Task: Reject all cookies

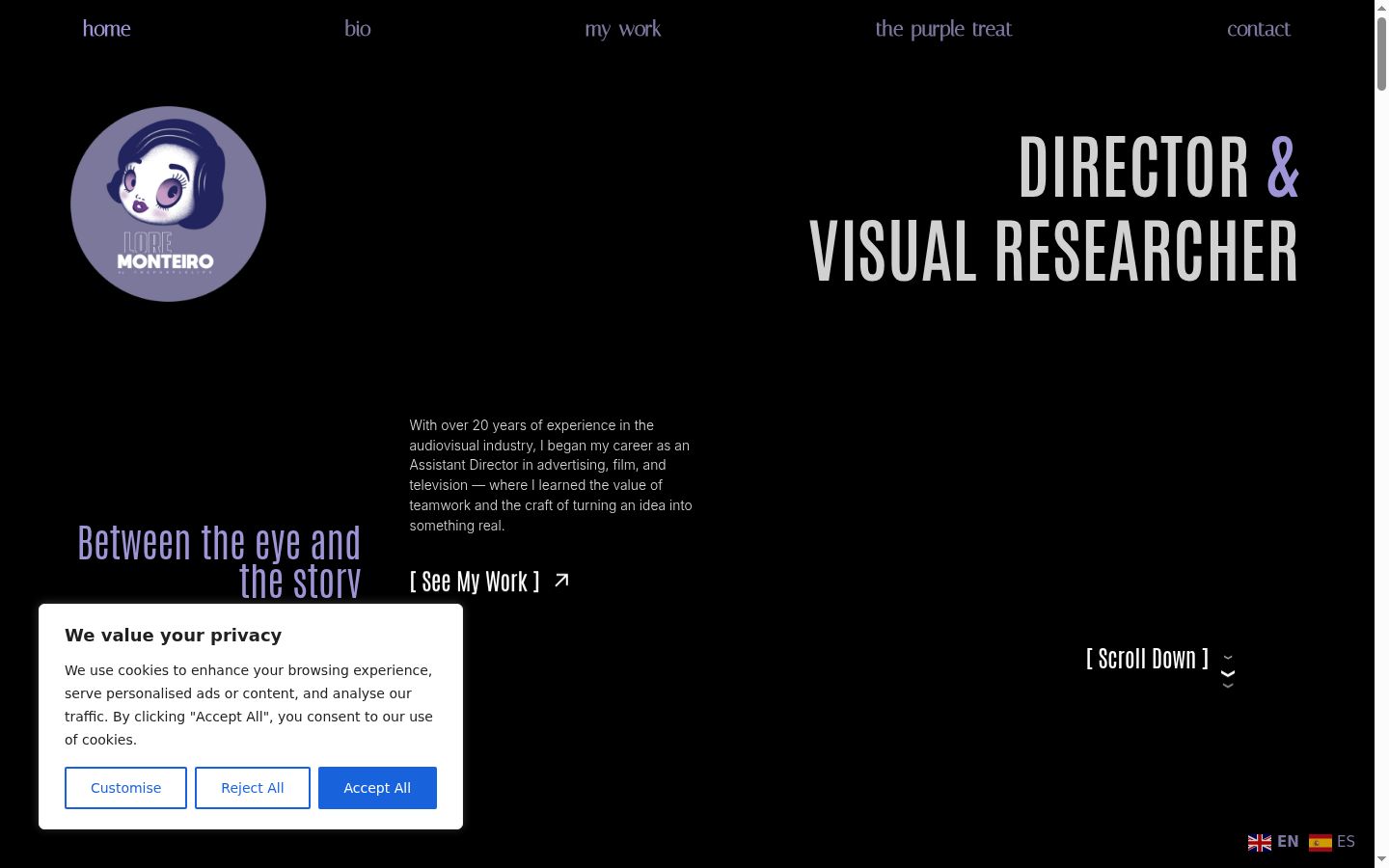Action: 253,788
